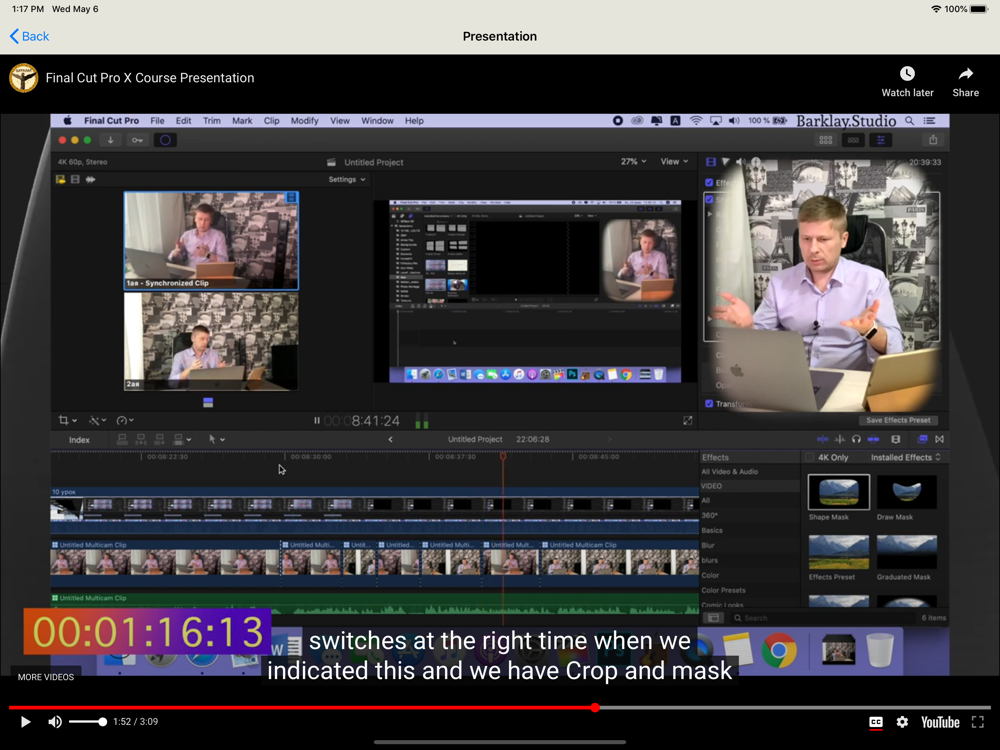Show the Photos and Audio sidebar icon

[x=75, y=180]
